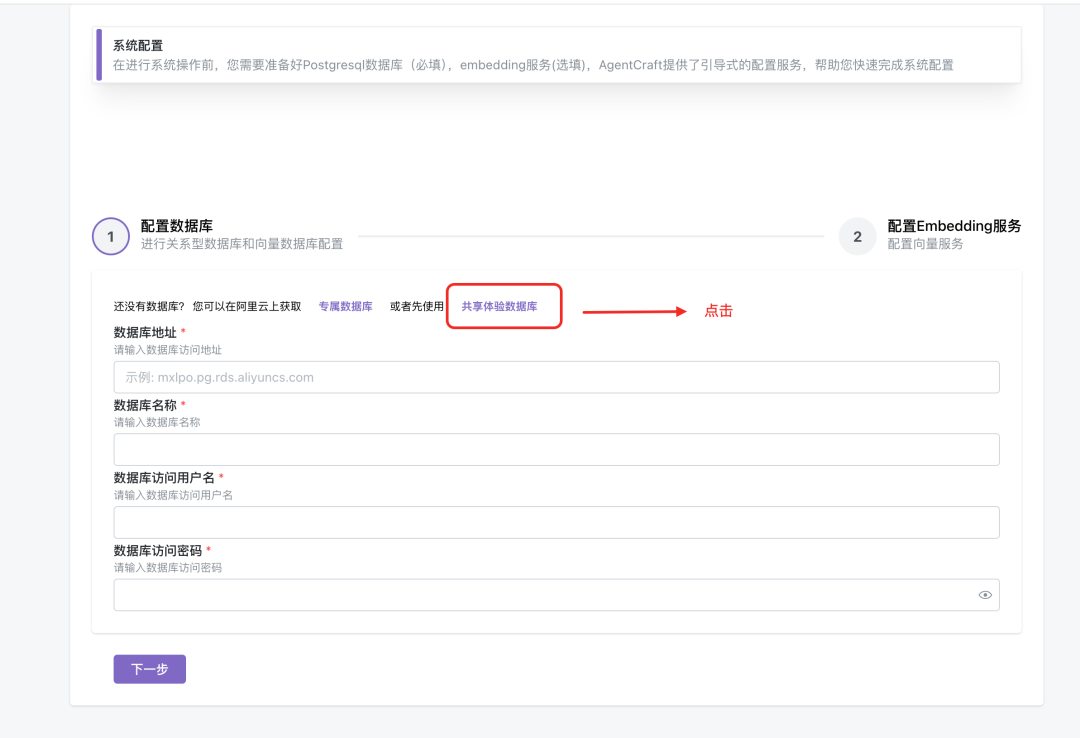Select the 配置数据库 step title
Viewport: 1080px width, 738px height.
click(177, 226)
